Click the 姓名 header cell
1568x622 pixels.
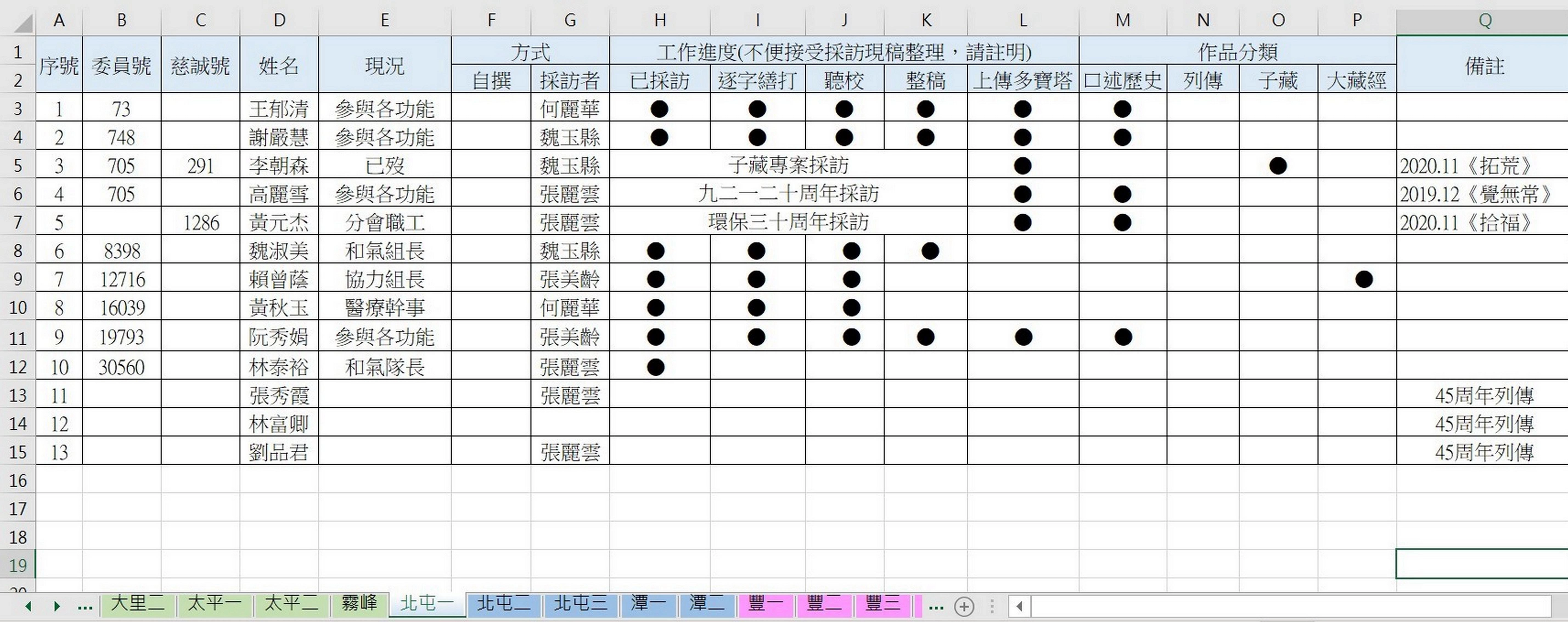coord(279,65)
